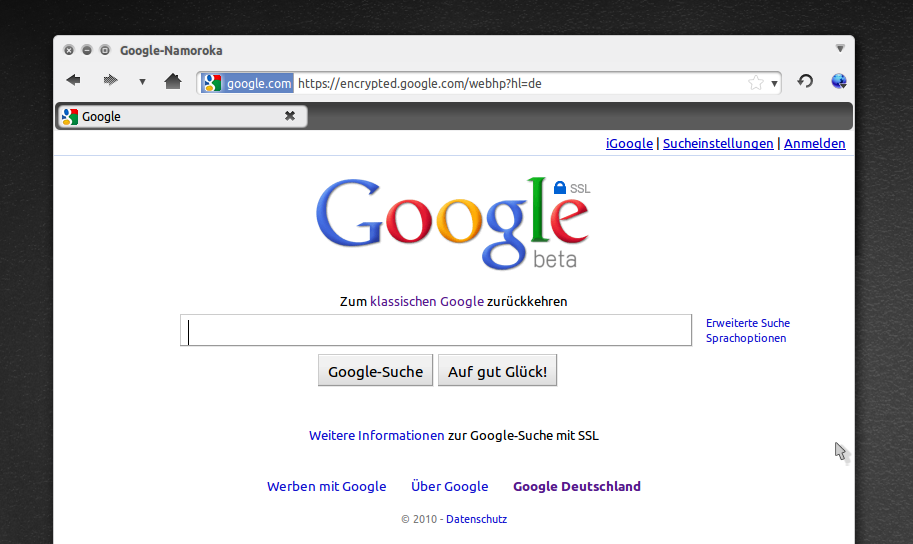Screen dimensions: 913x544
Task: Focus the Google search text box
Action: (x=436, y=330)
